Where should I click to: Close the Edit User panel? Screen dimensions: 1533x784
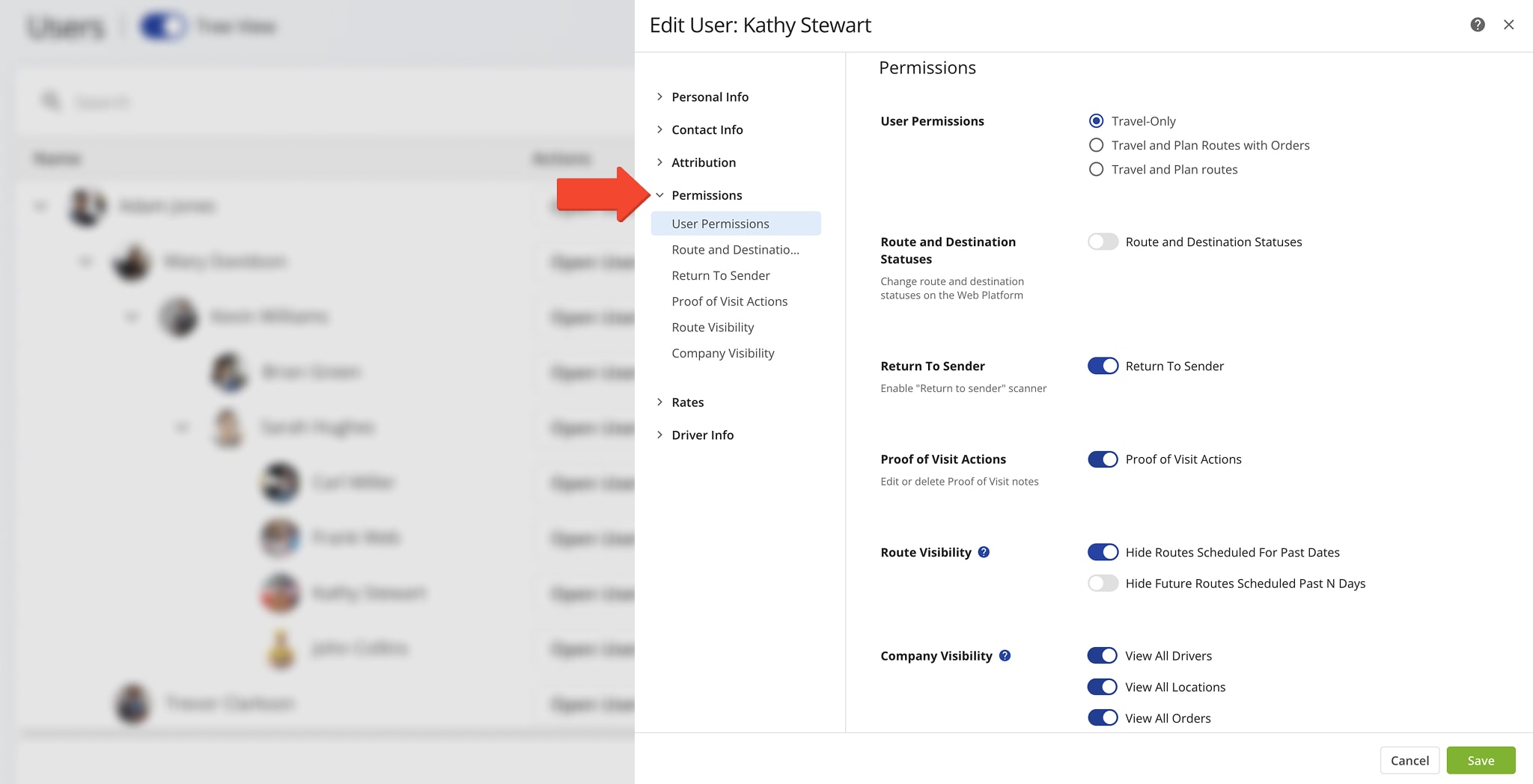pyautogui.click(x=1509, y=25)
